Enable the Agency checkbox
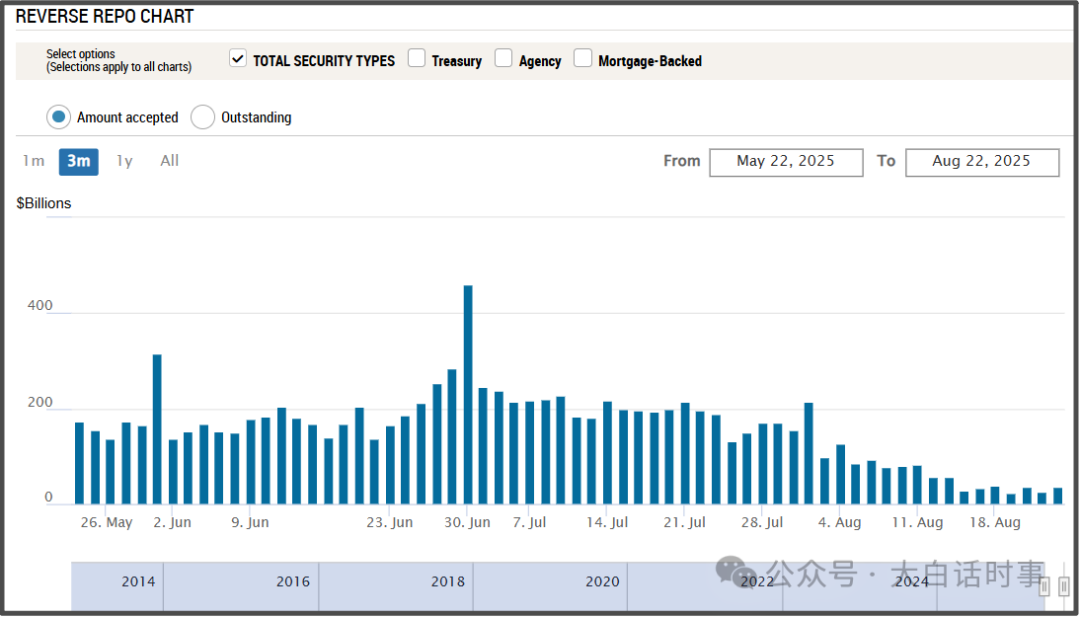The image size is (1080, 617). [503, 59]
